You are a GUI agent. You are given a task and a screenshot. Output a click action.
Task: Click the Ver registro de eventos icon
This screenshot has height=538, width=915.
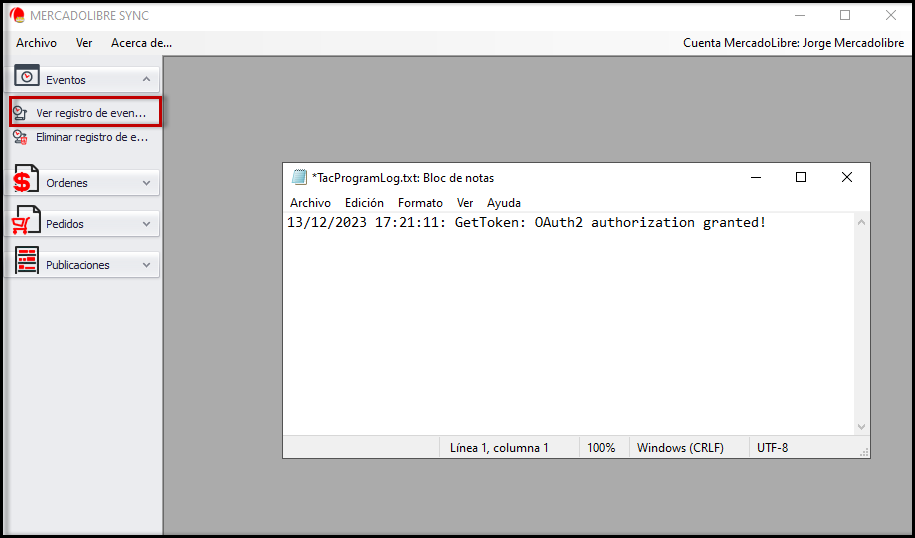20,112
